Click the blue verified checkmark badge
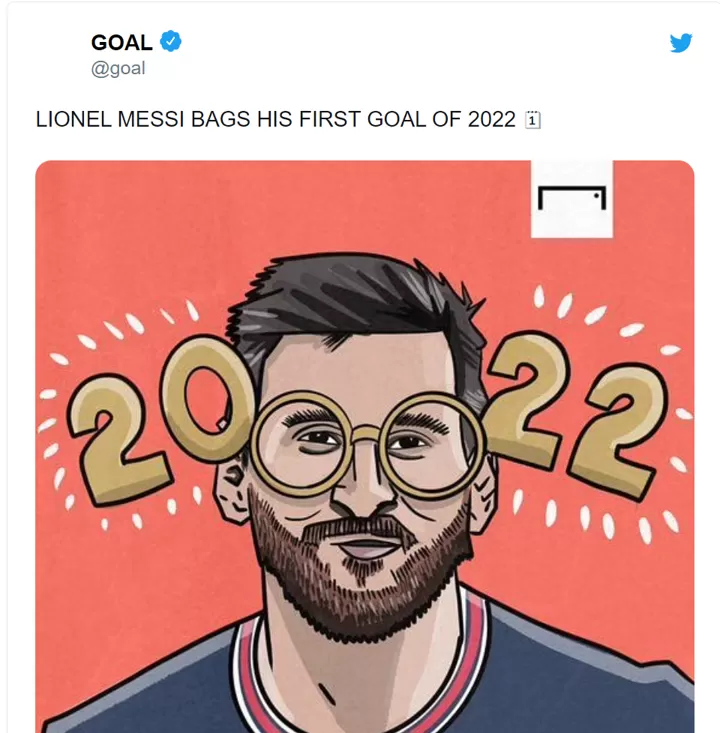Image resolution: width=720 pixels, height=733 pixels. [x=171, y=42]
